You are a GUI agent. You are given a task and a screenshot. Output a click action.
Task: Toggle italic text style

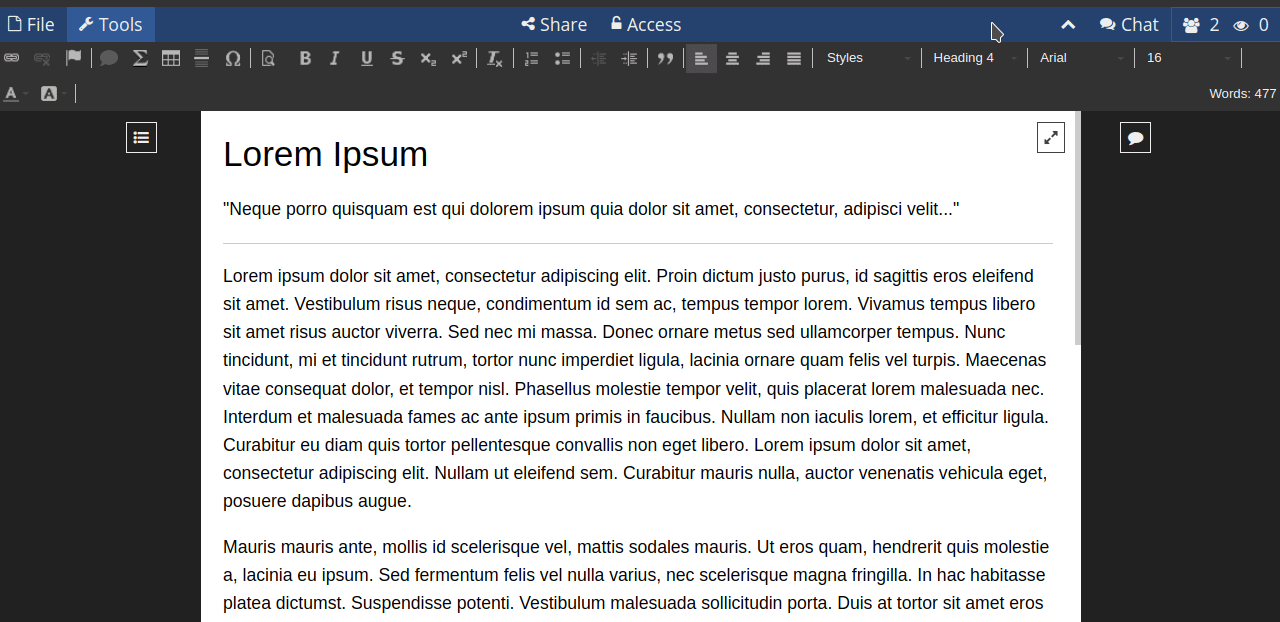pos(335,58)
